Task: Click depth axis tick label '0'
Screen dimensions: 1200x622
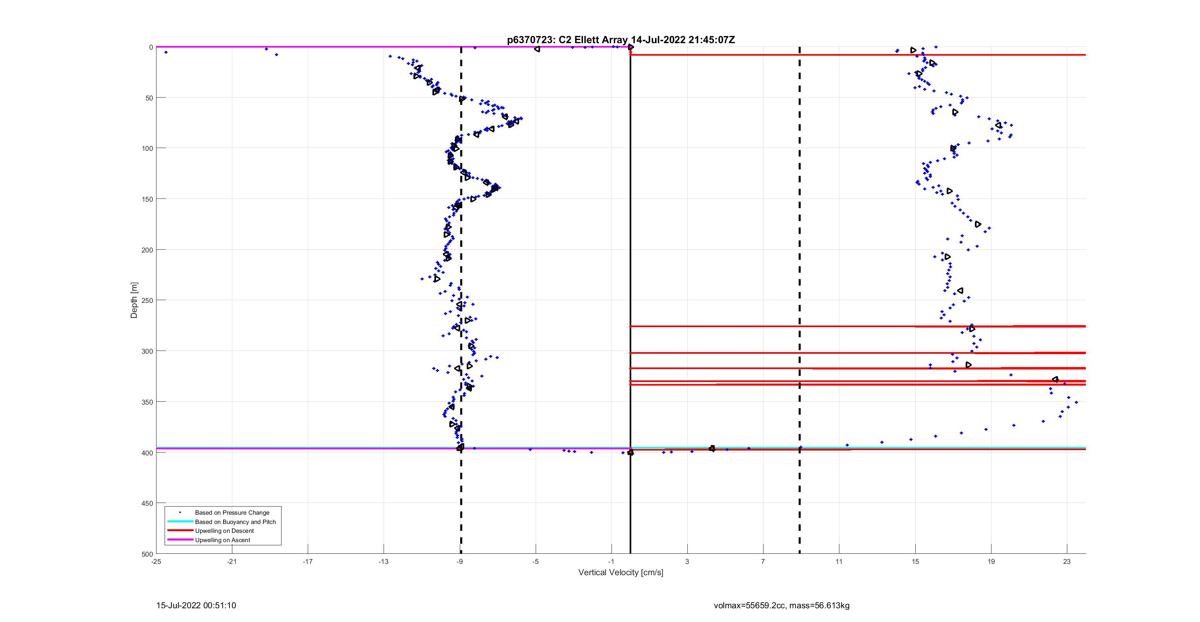Action: pos(150,47)
